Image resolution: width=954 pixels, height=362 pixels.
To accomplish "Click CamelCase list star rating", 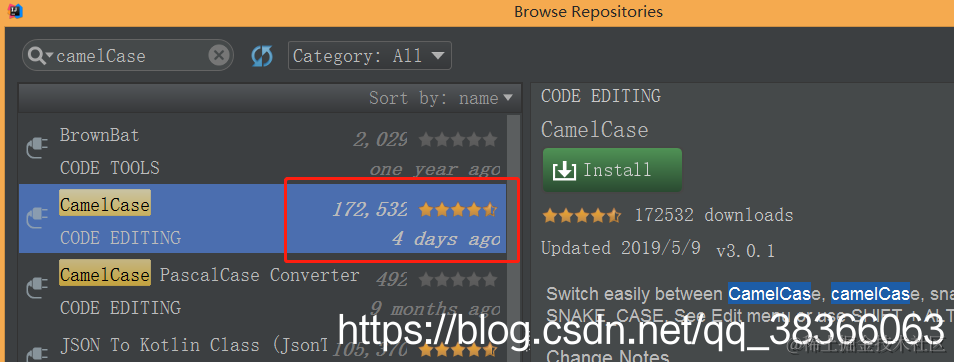I will coord(458,210).
